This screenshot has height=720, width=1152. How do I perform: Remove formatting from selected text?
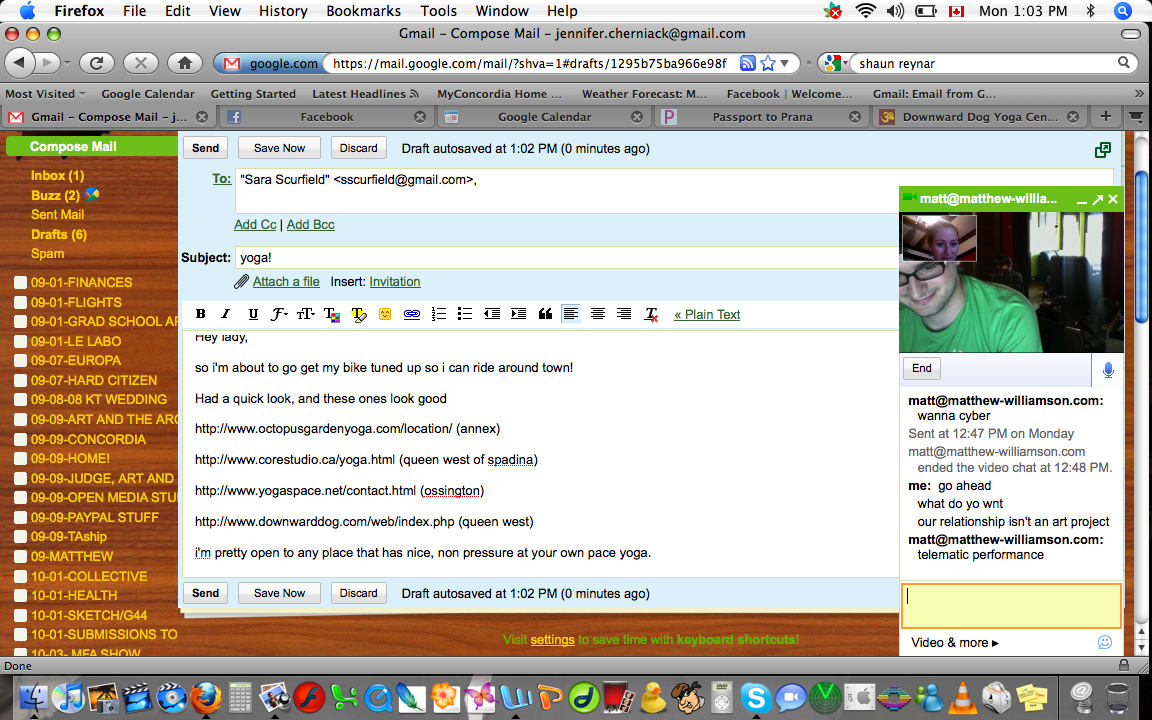click(651, 314)
